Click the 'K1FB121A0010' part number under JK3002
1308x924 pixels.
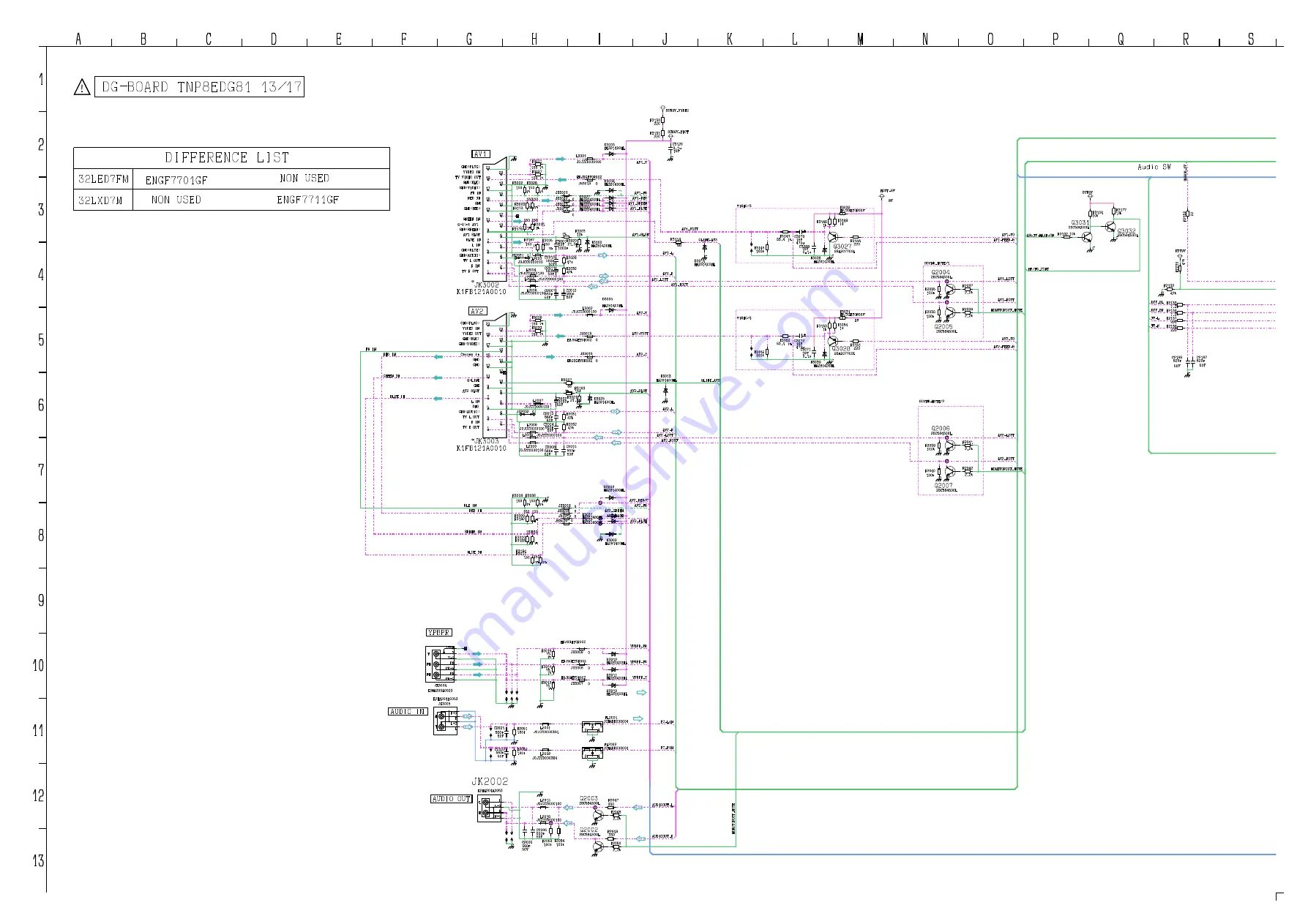pos(481,292)
